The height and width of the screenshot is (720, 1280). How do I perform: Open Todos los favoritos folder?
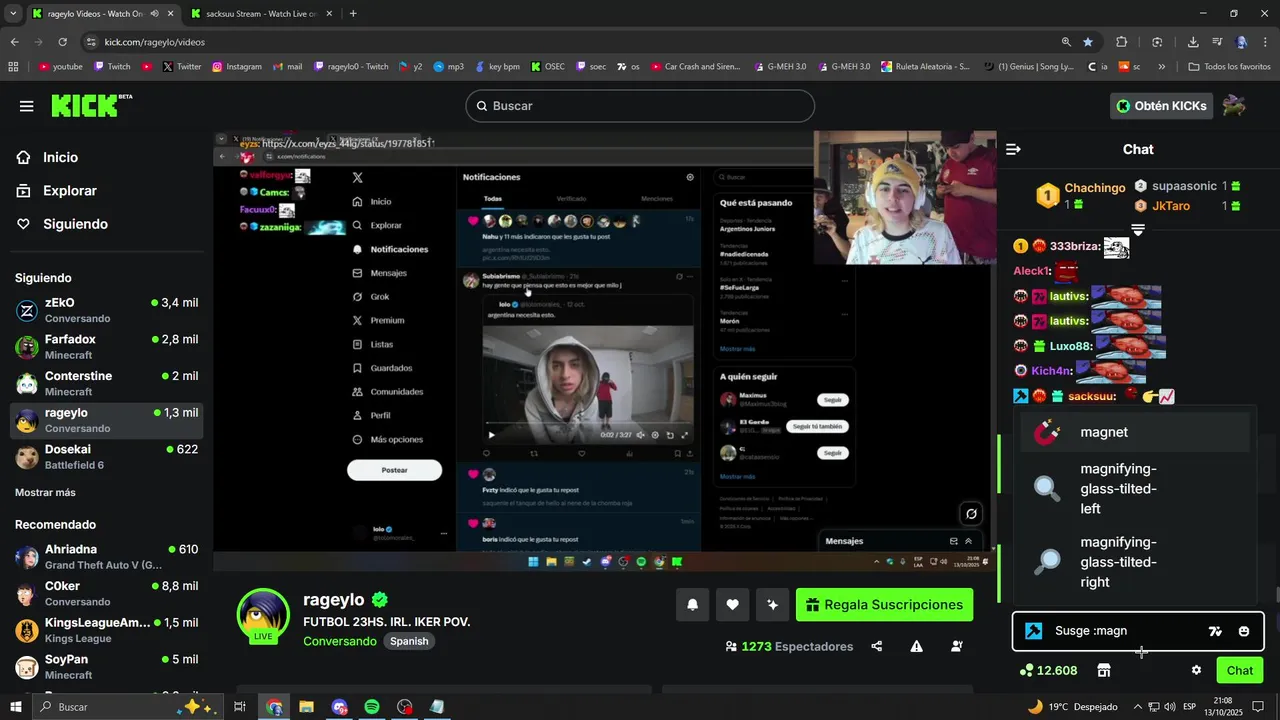click(1229, 67)
